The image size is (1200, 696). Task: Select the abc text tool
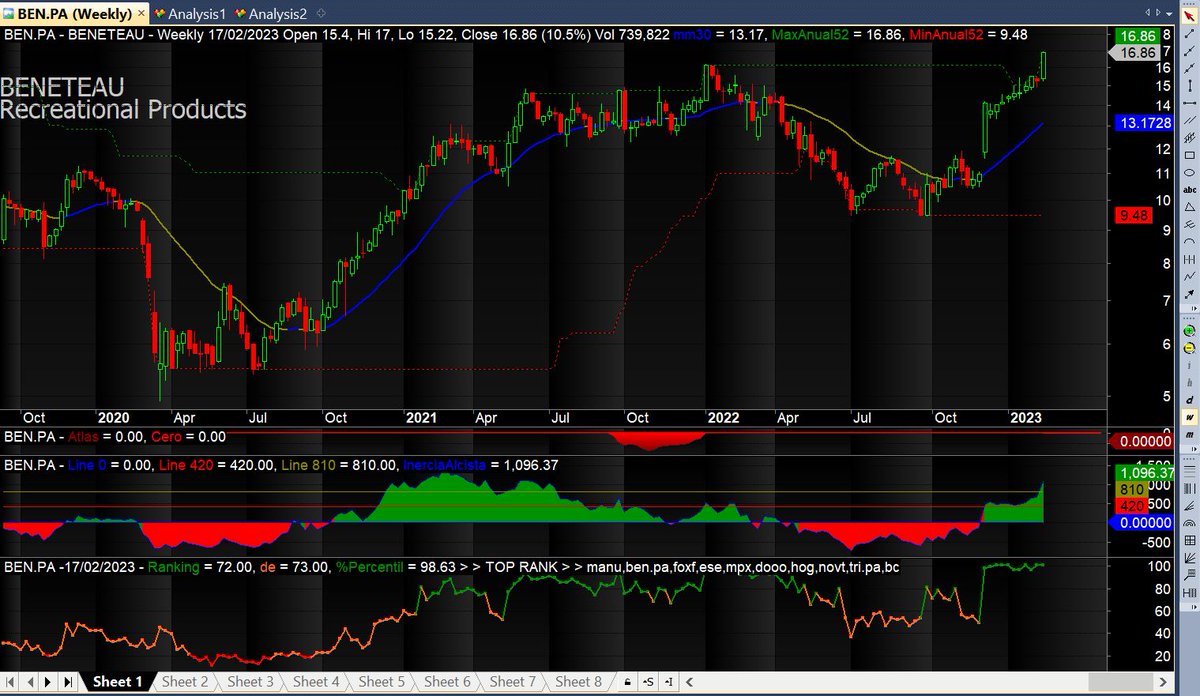click(1190, 190)
